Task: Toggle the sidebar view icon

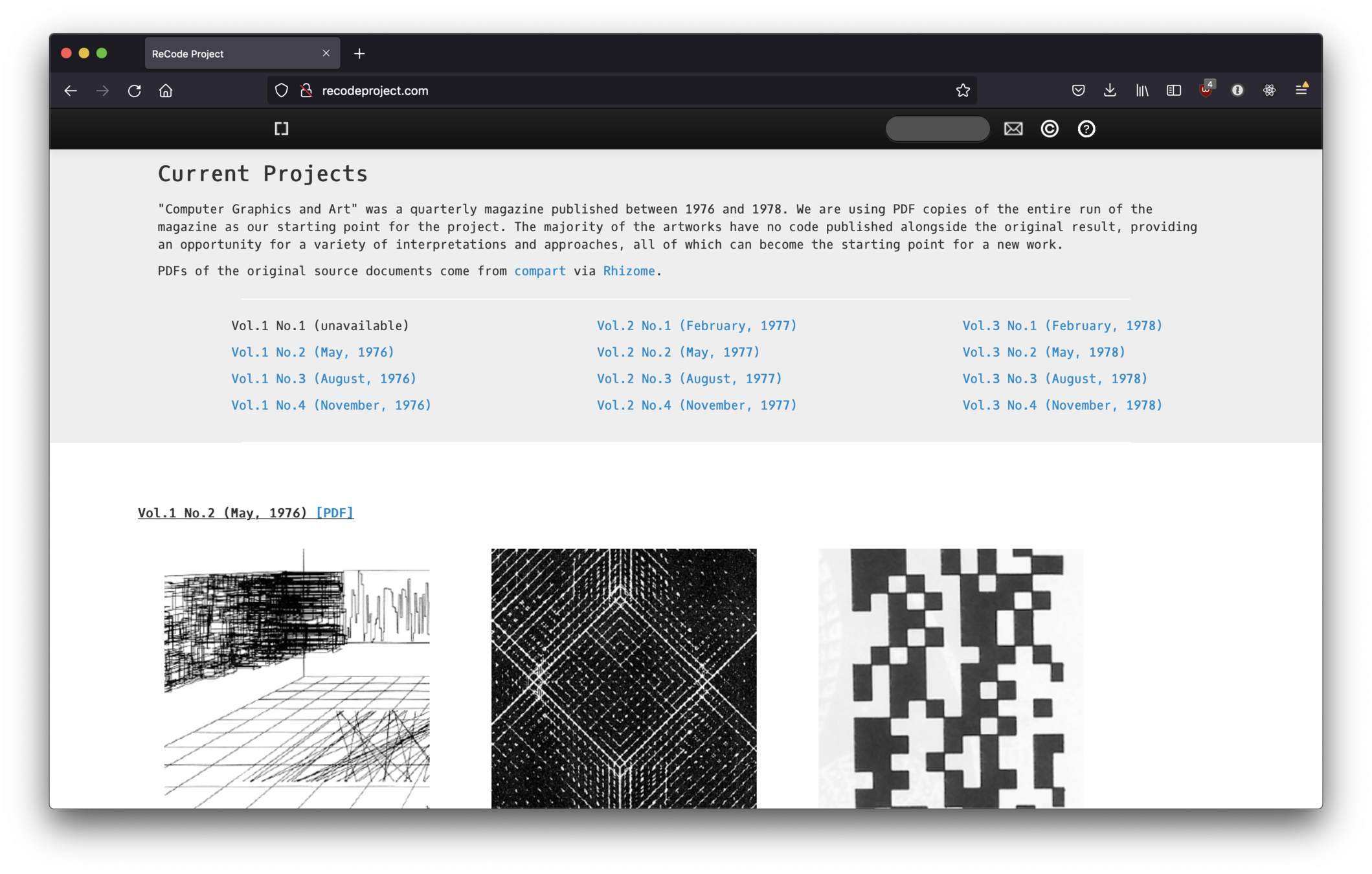Action: [x=1173, y=91]
